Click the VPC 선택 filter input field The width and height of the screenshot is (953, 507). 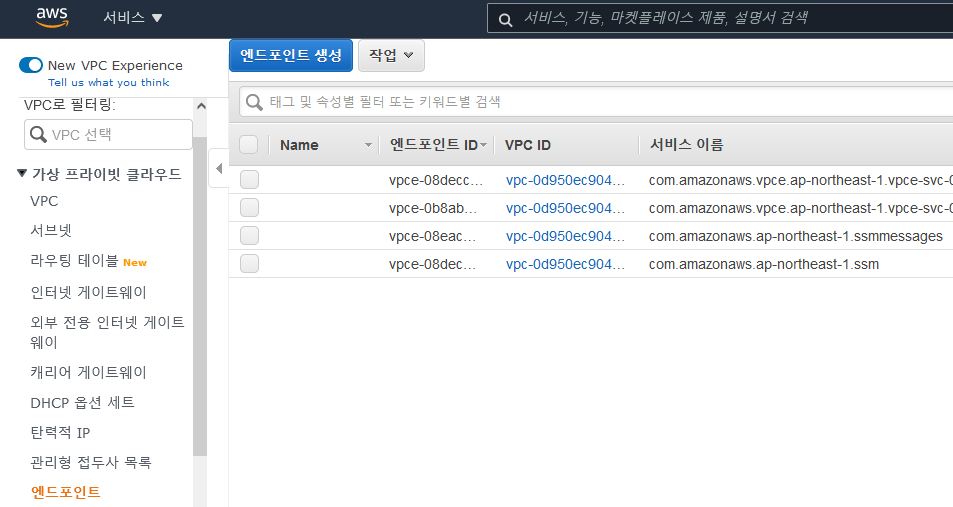click(x=108, y=134)
